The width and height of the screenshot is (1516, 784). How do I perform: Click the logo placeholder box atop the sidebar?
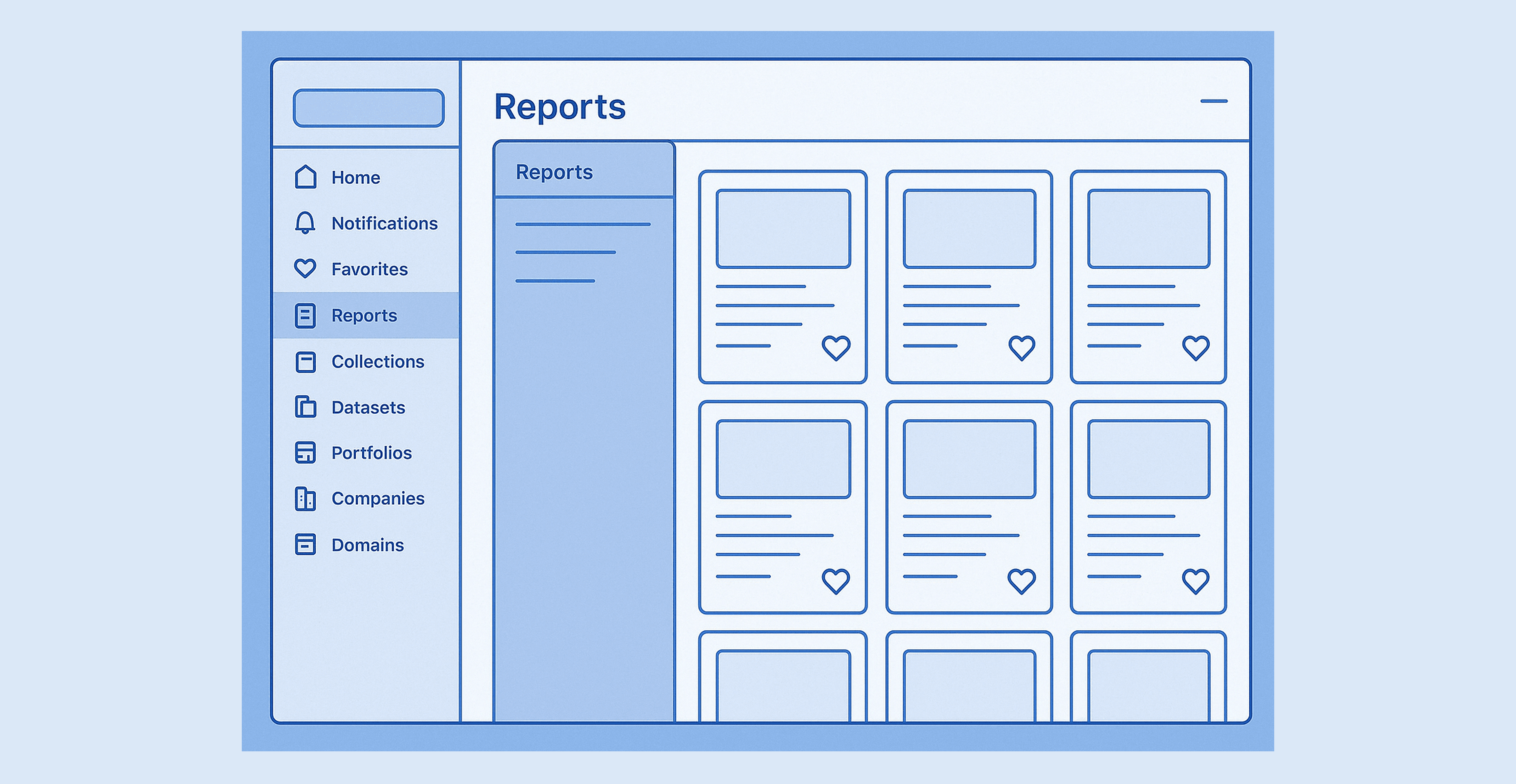(x=368, y=108)
